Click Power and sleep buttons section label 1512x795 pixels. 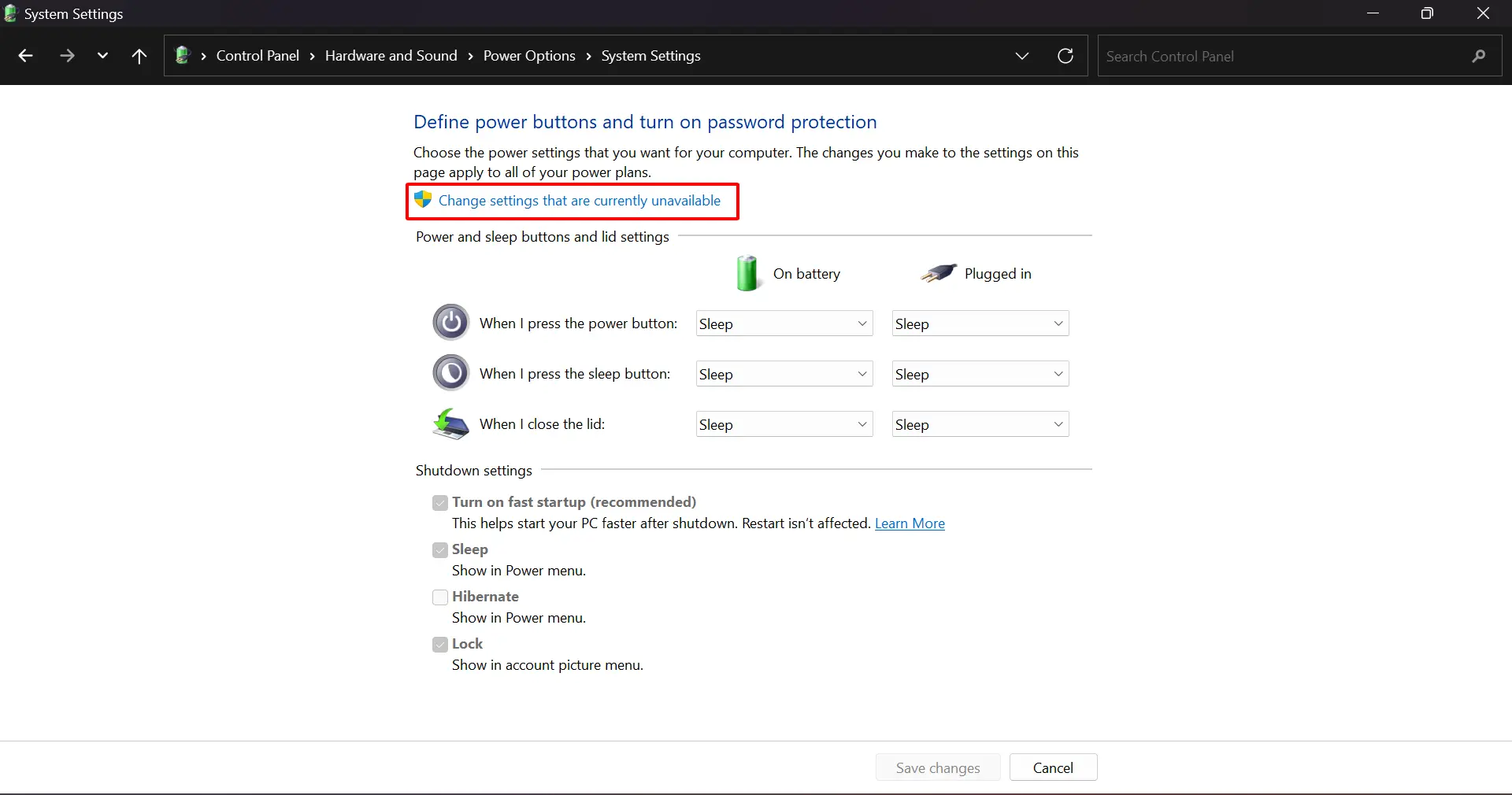tap(543, 237)
